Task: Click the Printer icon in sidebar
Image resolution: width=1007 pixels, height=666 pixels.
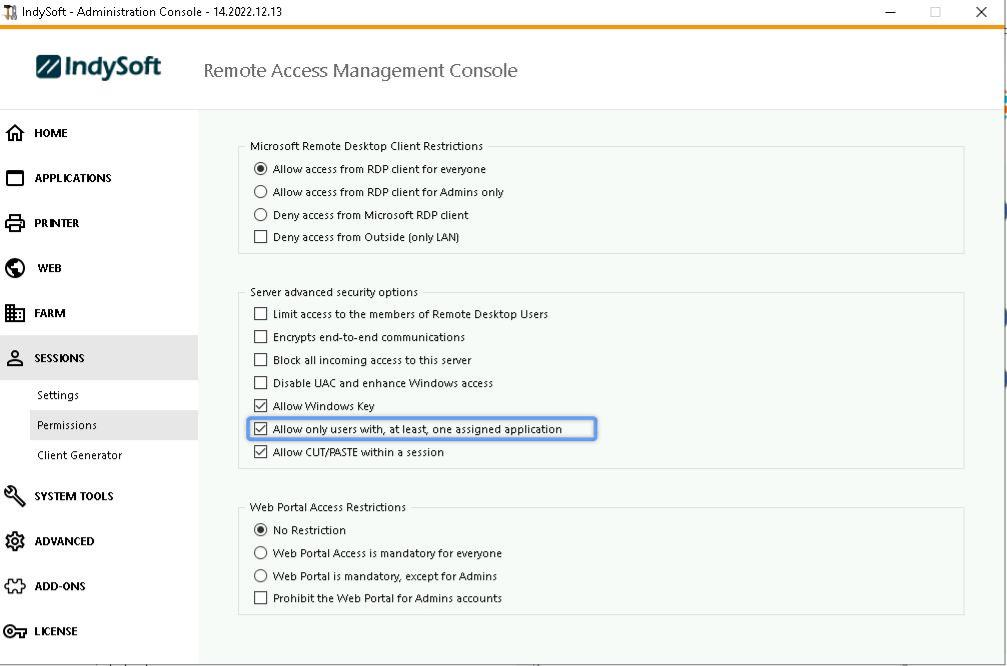Action: point(15,223)
